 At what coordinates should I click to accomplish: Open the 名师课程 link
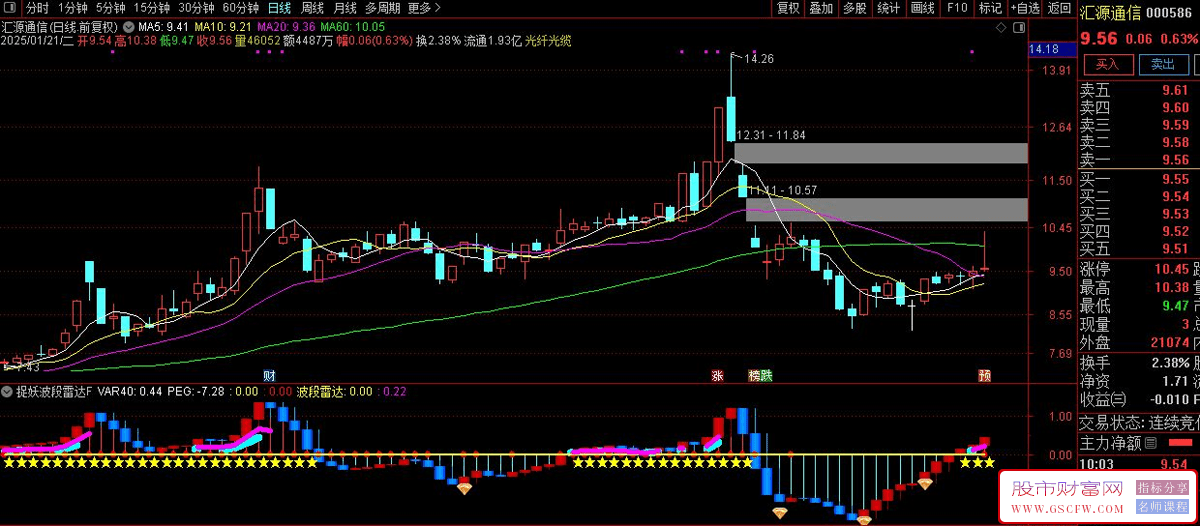click(x=1162, y=507)
